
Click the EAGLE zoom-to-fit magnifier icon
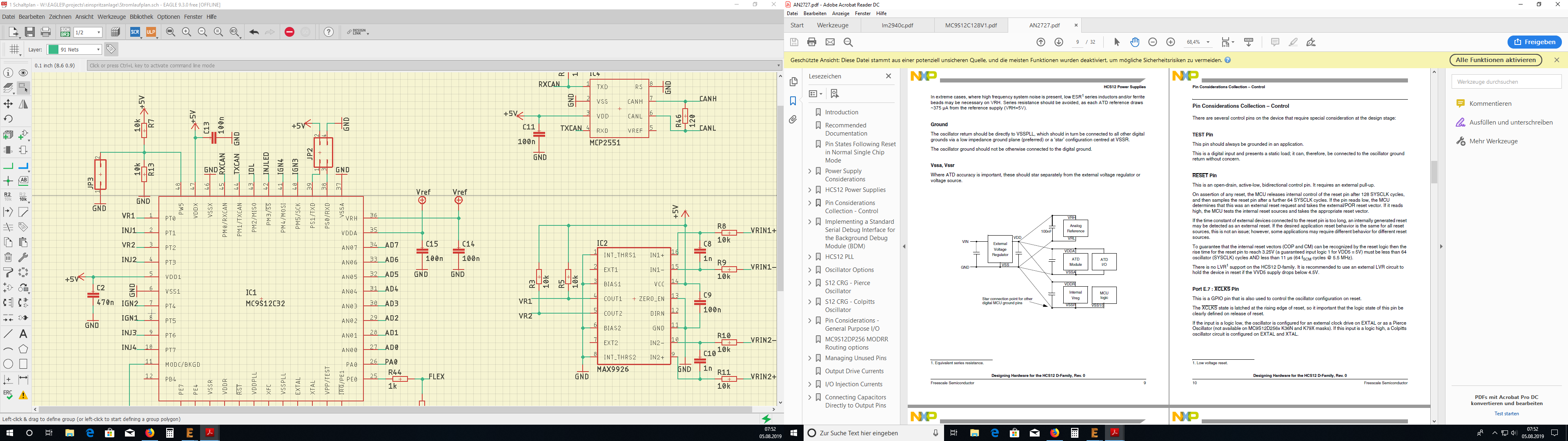pyautogui.click(x=171, y=32)
